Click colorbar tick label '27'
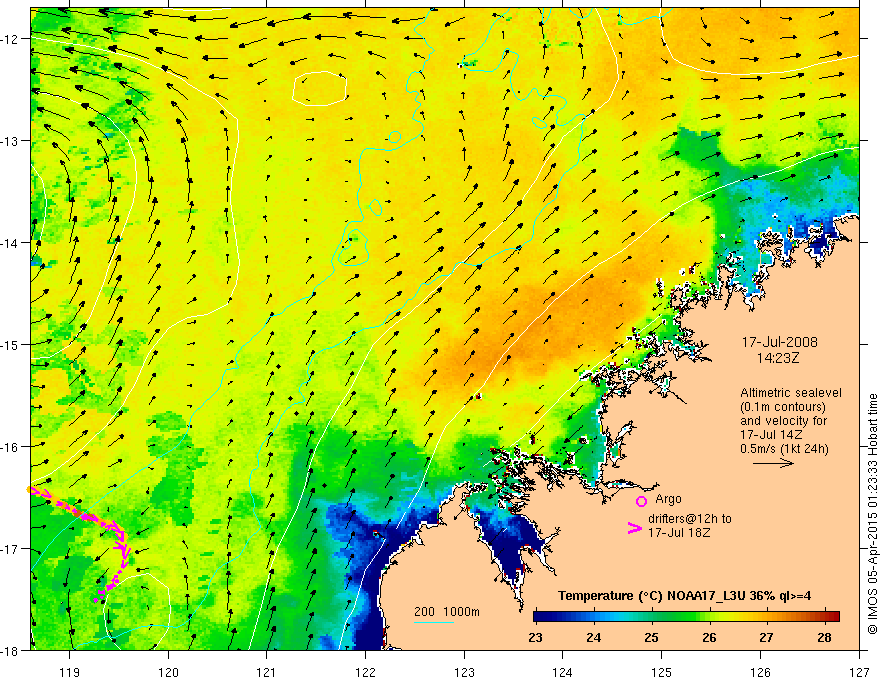 point(766,637)
